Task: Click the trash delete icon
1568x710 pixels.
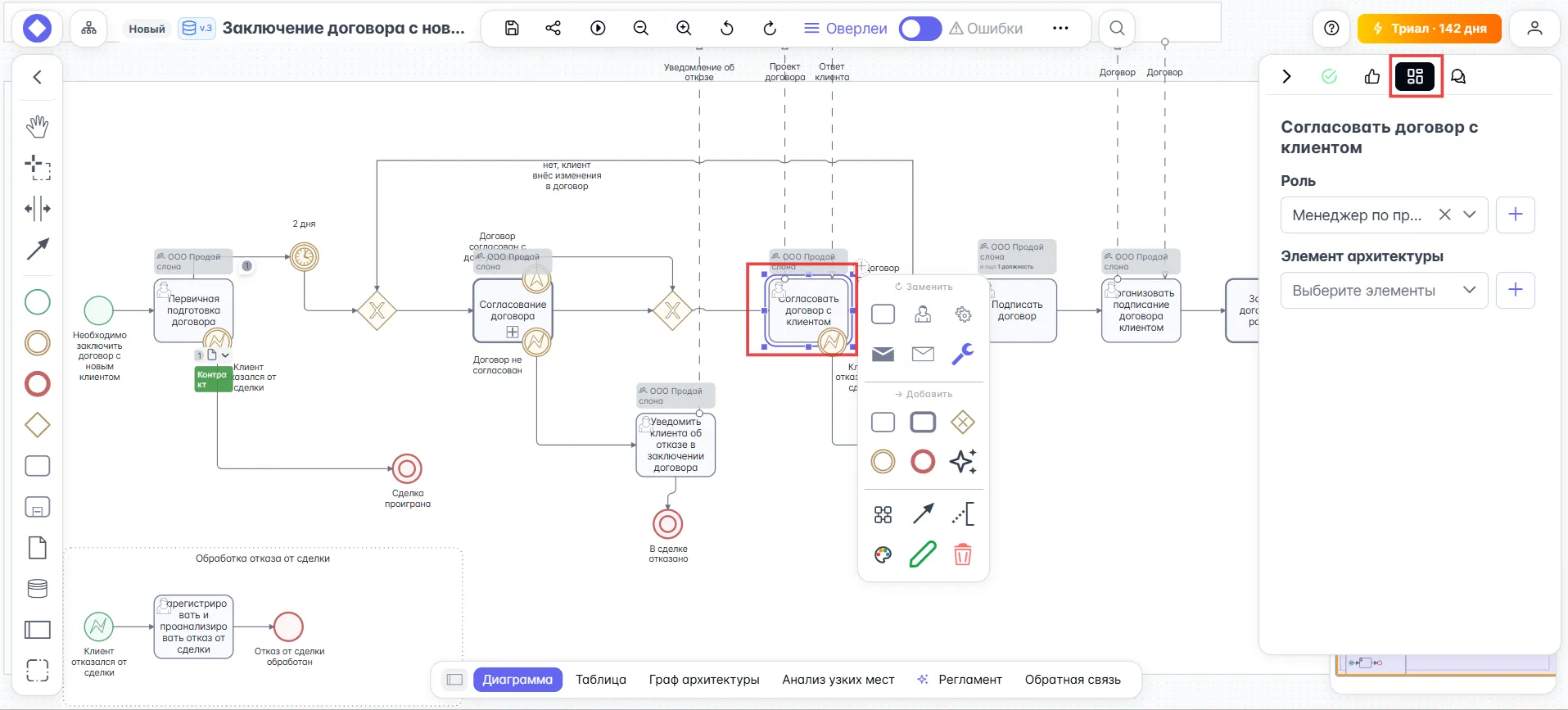Action: pyautogui.click(x=963, y=554)
